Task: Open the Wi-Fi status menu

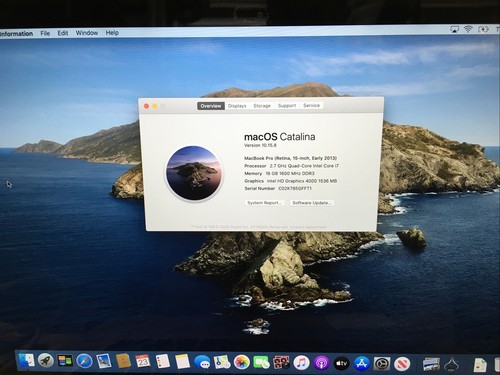Action: pos(468,29)
